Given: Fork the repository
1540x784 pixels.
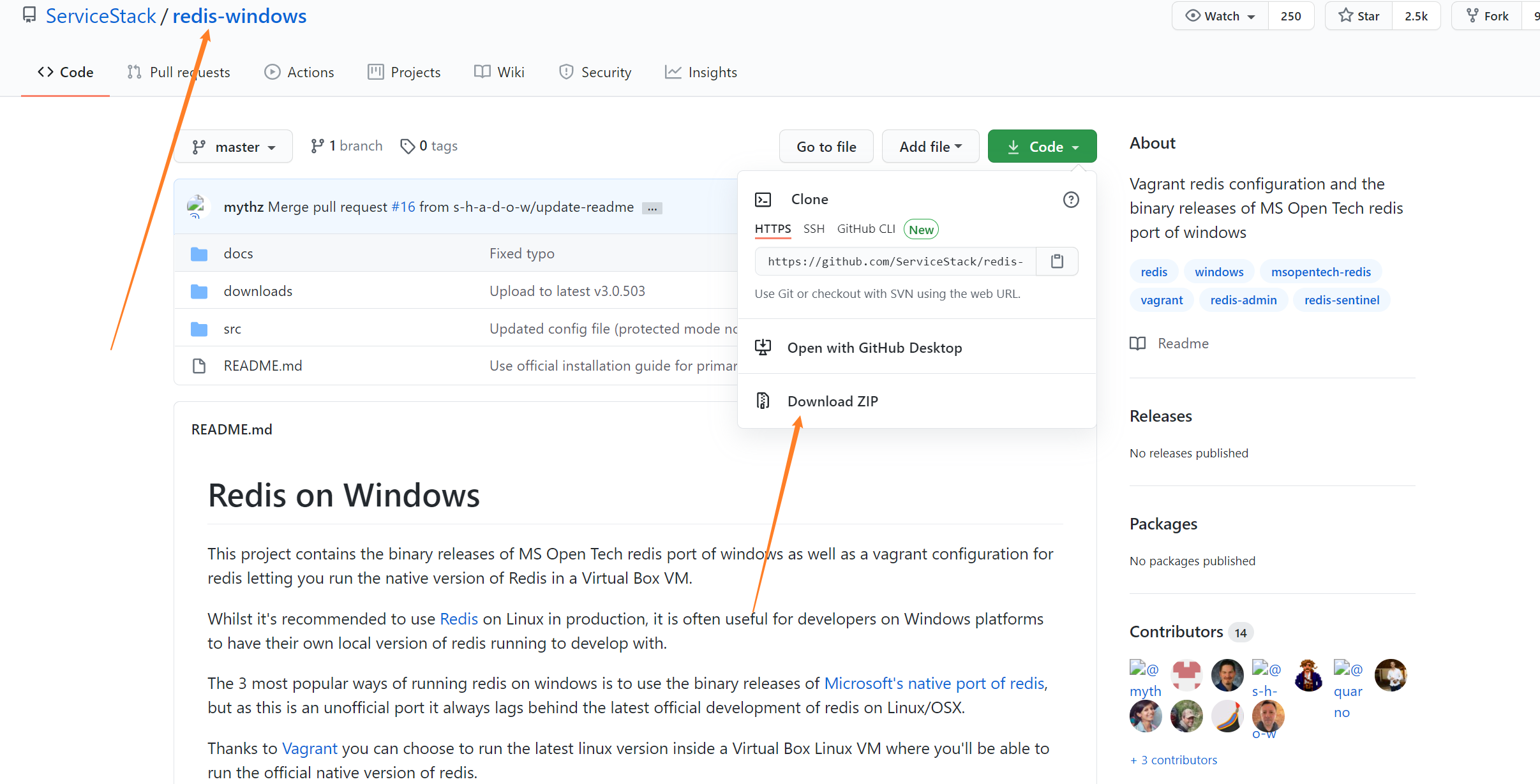Looking at the screenshot, I should tap(1487, 16).
